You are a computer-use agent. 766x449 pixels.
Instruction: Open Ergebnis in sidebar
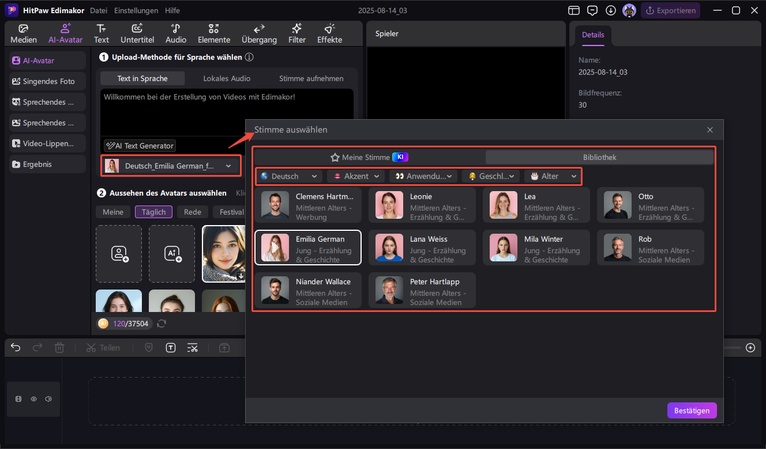click(x=47, y=164)
